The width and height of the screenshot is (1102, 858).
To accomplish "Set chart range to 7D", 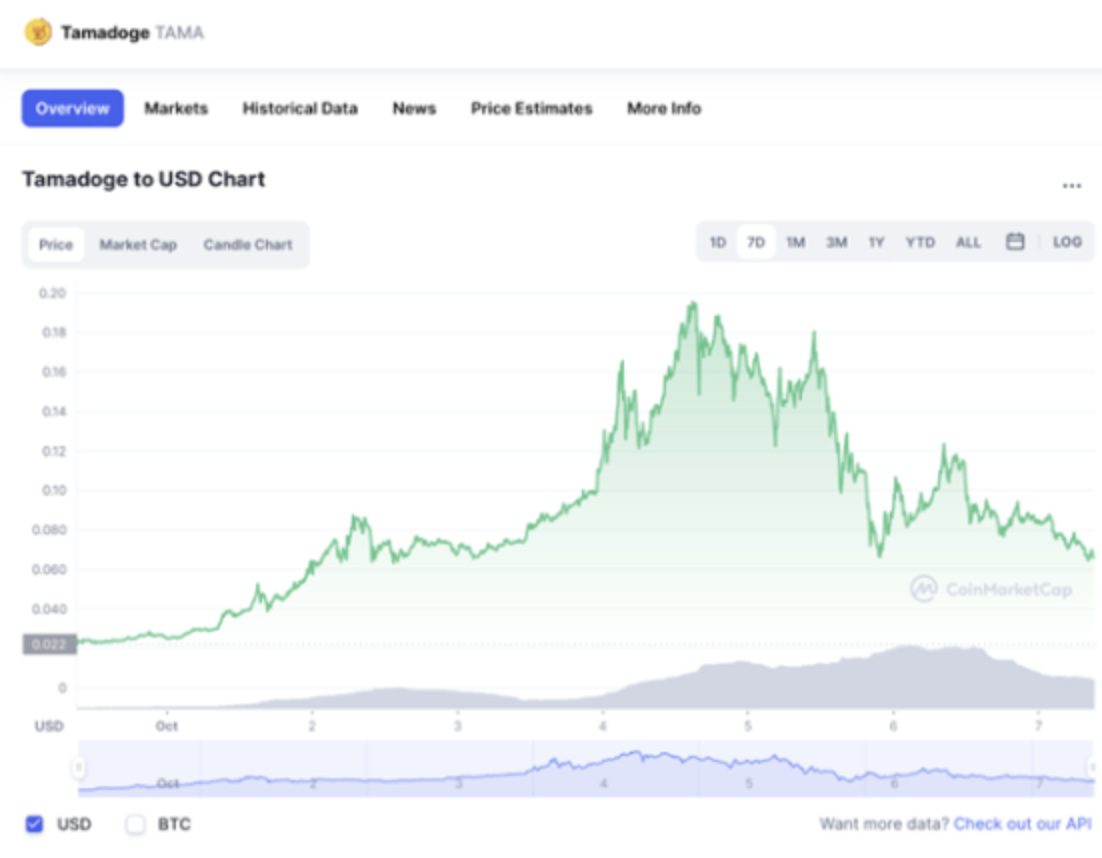I will coord(756,242).
